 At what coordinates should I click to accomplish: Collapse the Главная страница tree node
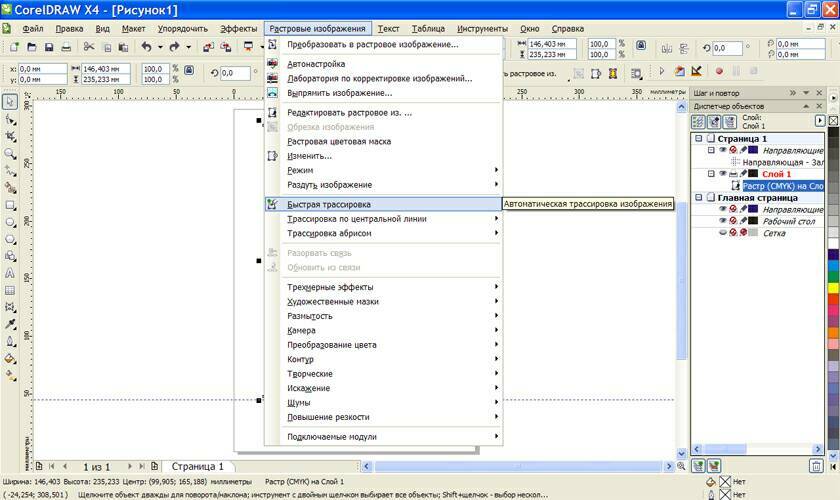click(698, 197)
